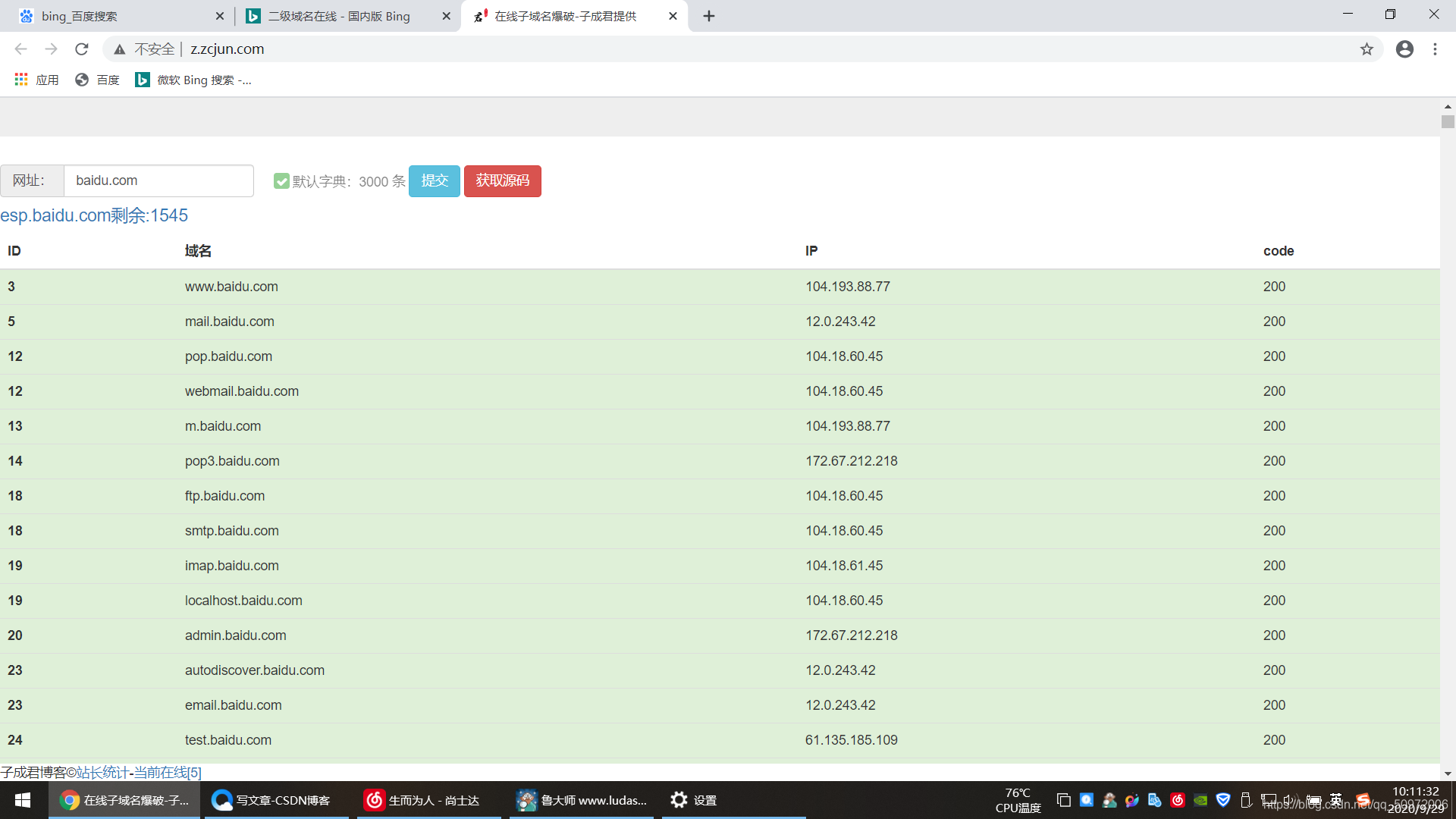The height and width of the screenshot is (819, 1456).
Task: Click the 英 input method indicator
Action: pyautogui.click(x=1336, y=800)
